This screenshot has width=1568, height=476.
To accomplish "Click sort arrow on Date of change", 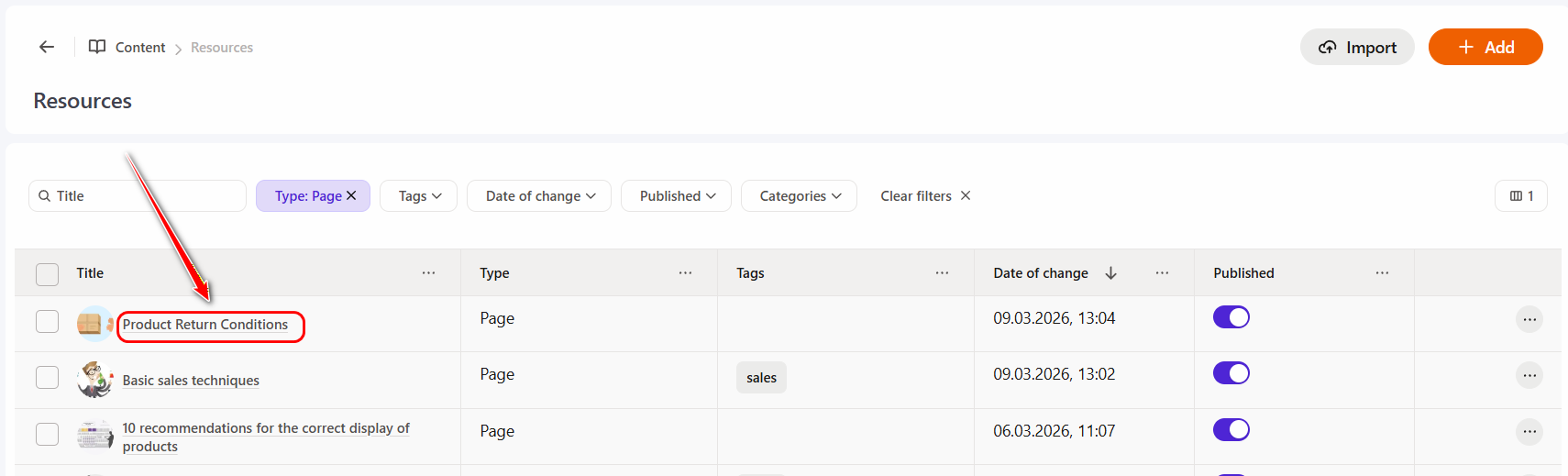I will pyautogui.click(x=1110, y=272).
